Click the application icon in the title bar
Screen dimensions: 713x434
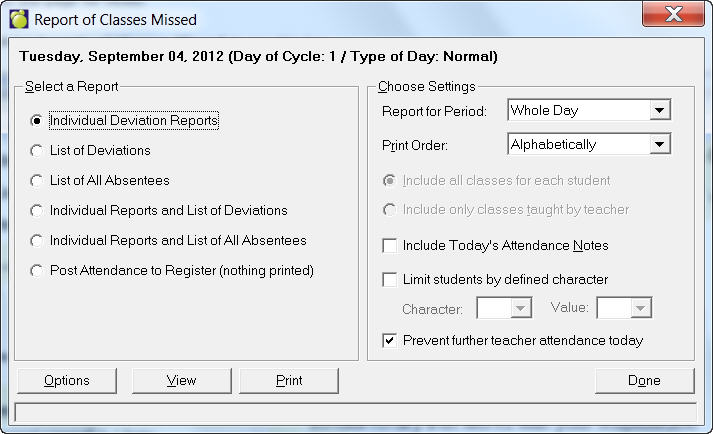(18, 19)
